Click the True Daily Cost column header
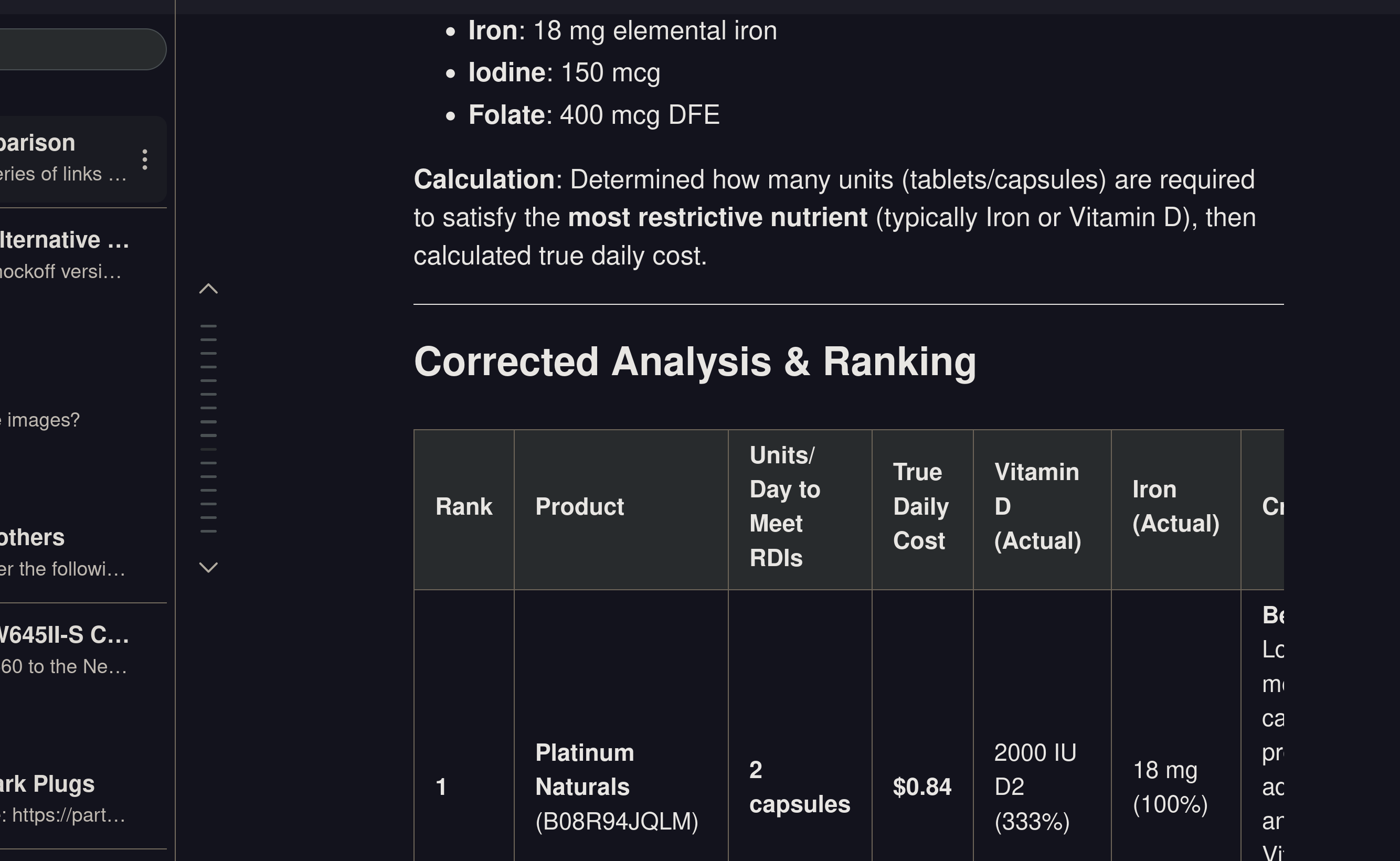The height and width of the screenshot is (861, 1400). click(x=920, y=507)
